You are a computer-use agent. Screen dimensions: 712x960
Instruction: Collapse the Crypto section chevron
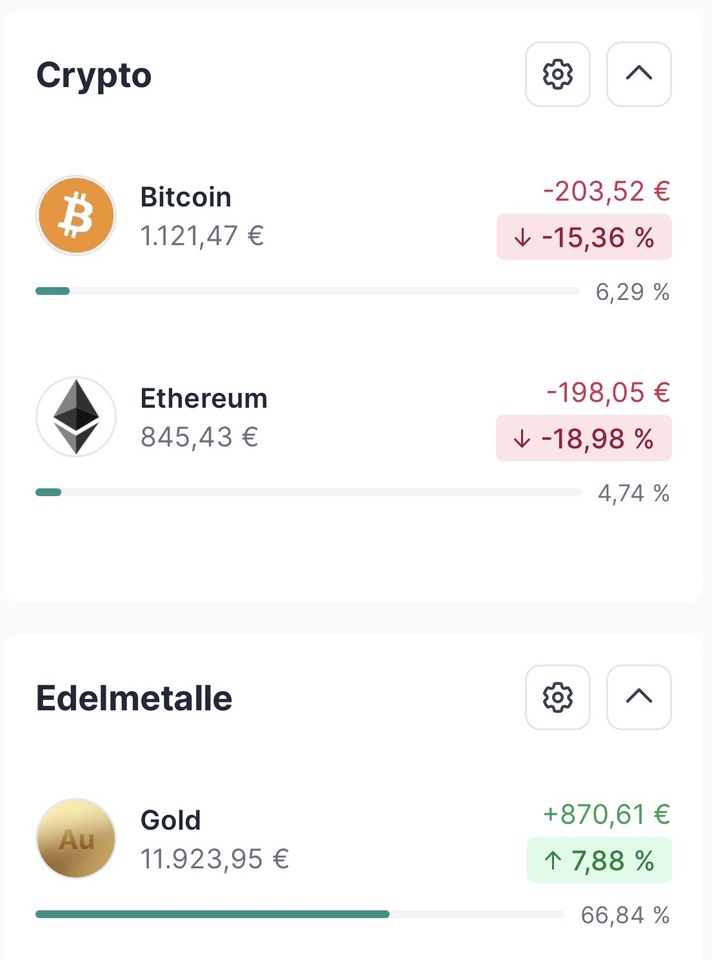point(639,74)
